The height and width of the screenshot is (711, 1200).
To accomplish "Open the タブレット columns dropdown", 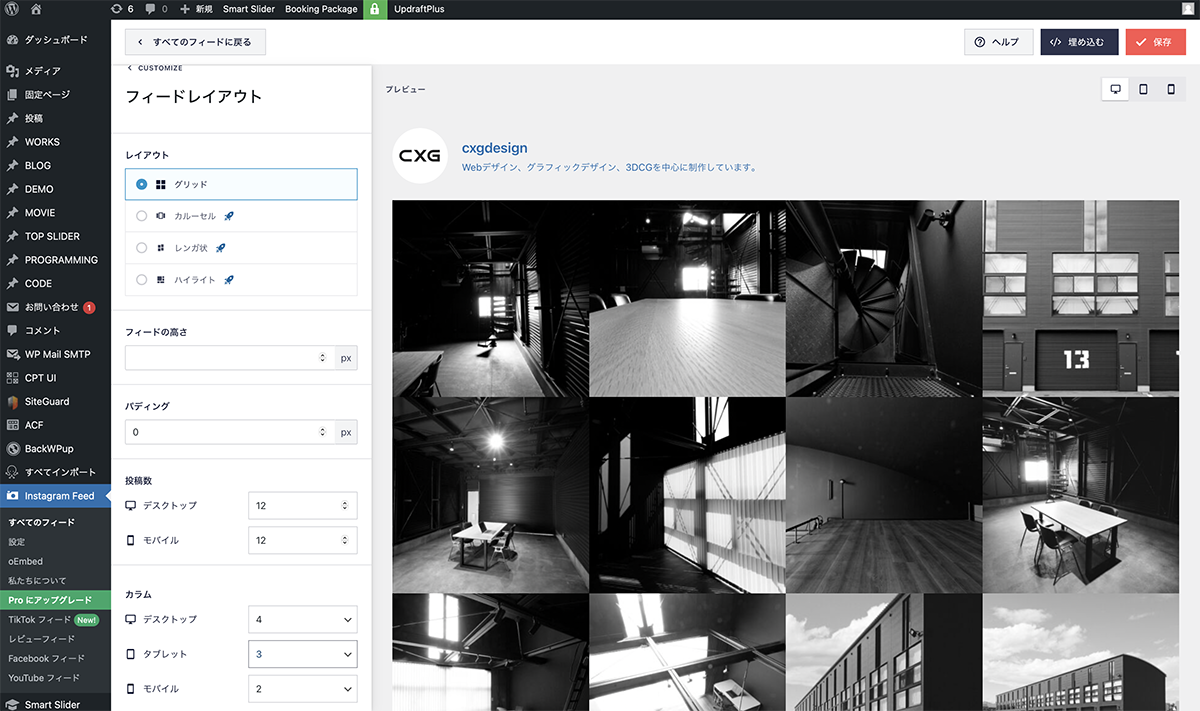I will coord(302,654).
